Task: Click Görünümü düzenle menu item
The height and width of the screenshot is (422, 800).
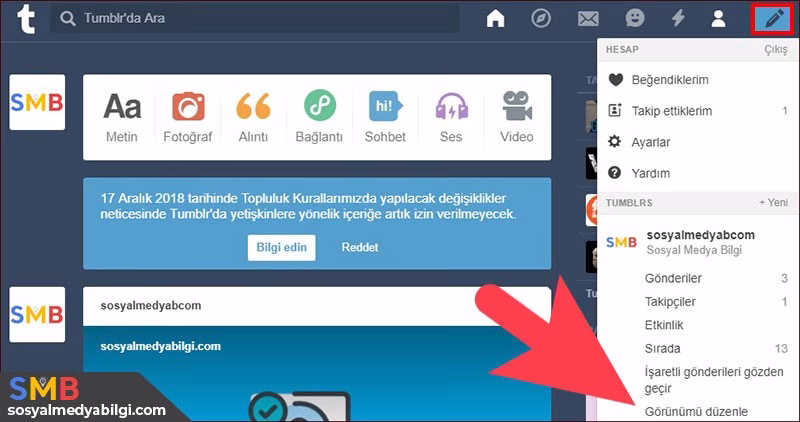Action: pos(696,411)
